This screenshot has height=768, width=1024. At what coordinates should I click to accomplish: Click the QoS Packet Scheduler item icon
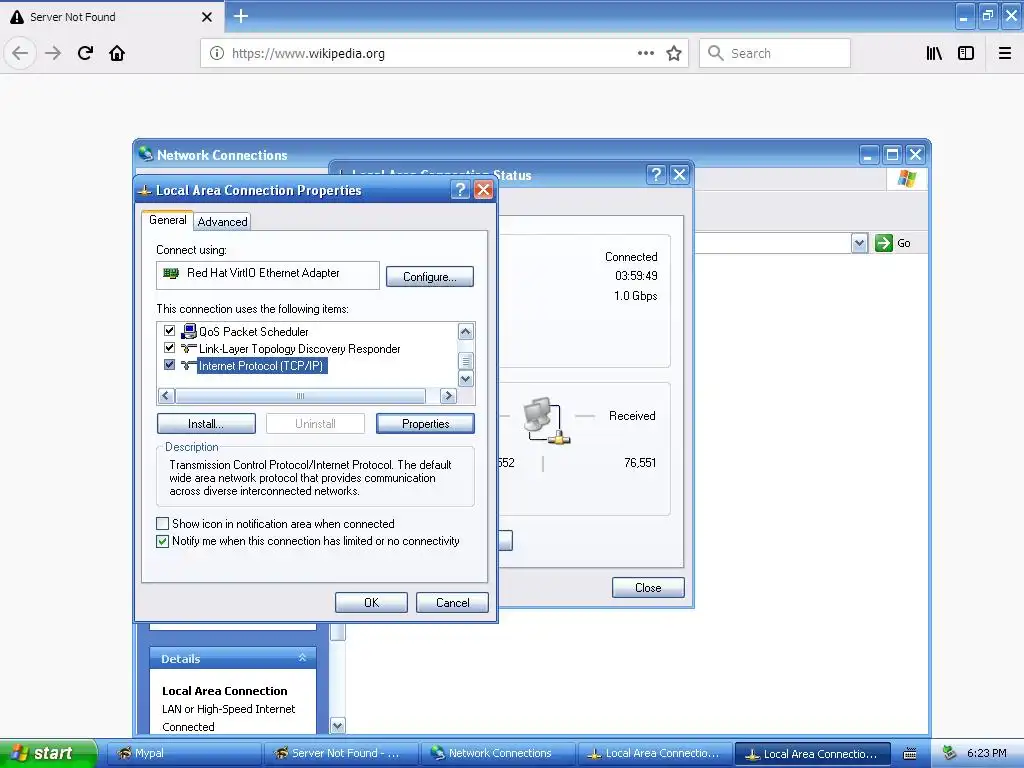189,331
